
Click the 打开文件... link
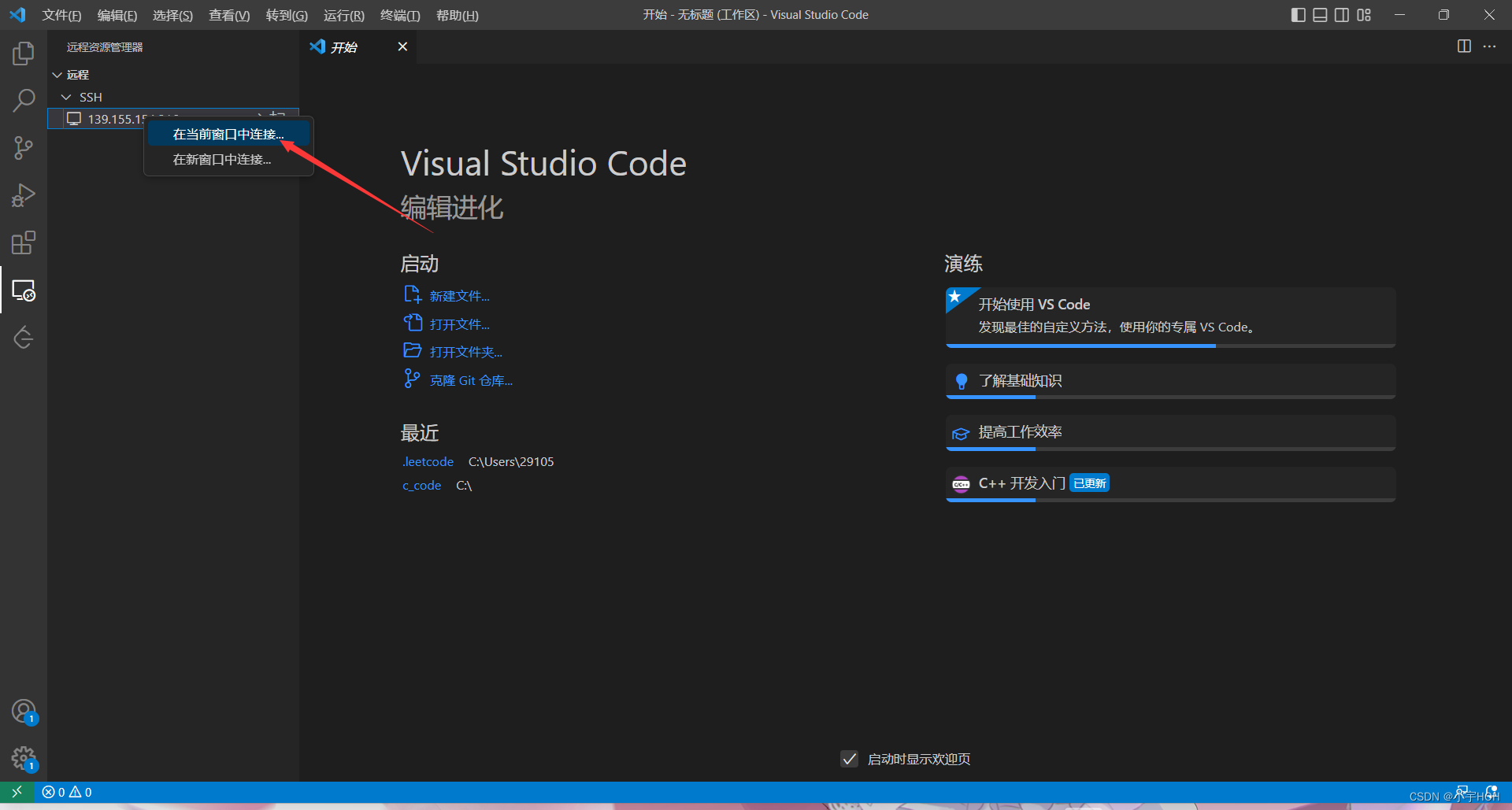pyautogui.click(x=460, y=324)
